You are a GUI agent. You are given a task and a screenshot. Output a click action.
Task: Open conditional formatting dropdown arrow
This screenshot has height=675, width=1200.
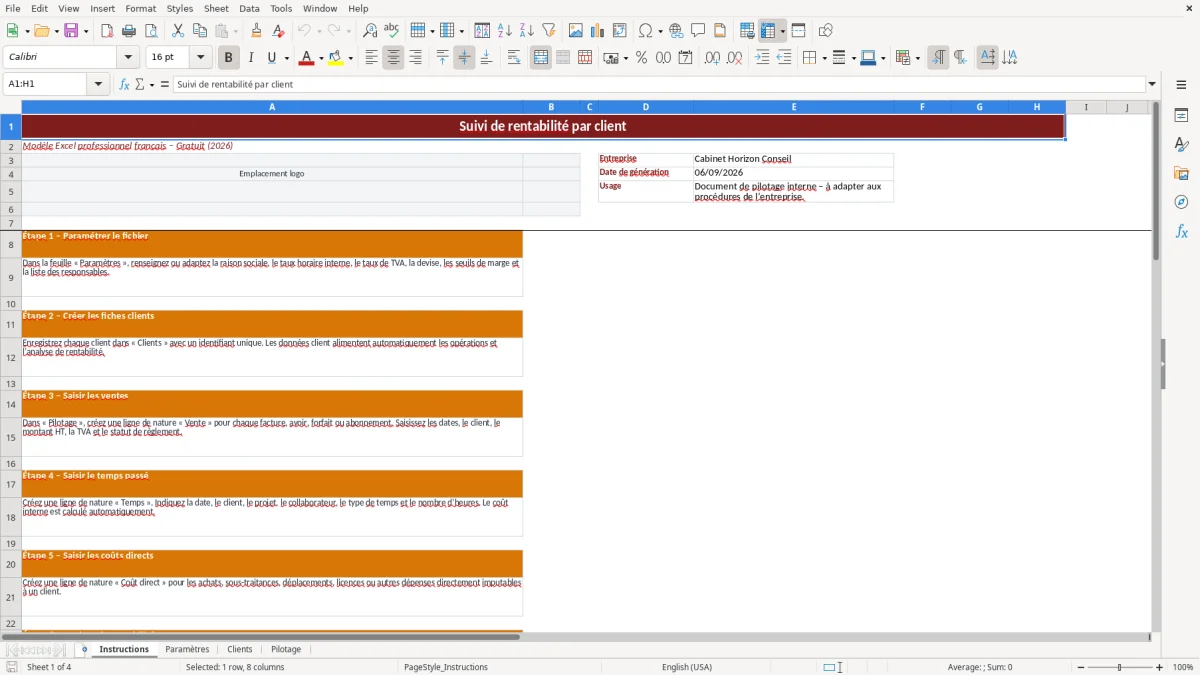917,58
